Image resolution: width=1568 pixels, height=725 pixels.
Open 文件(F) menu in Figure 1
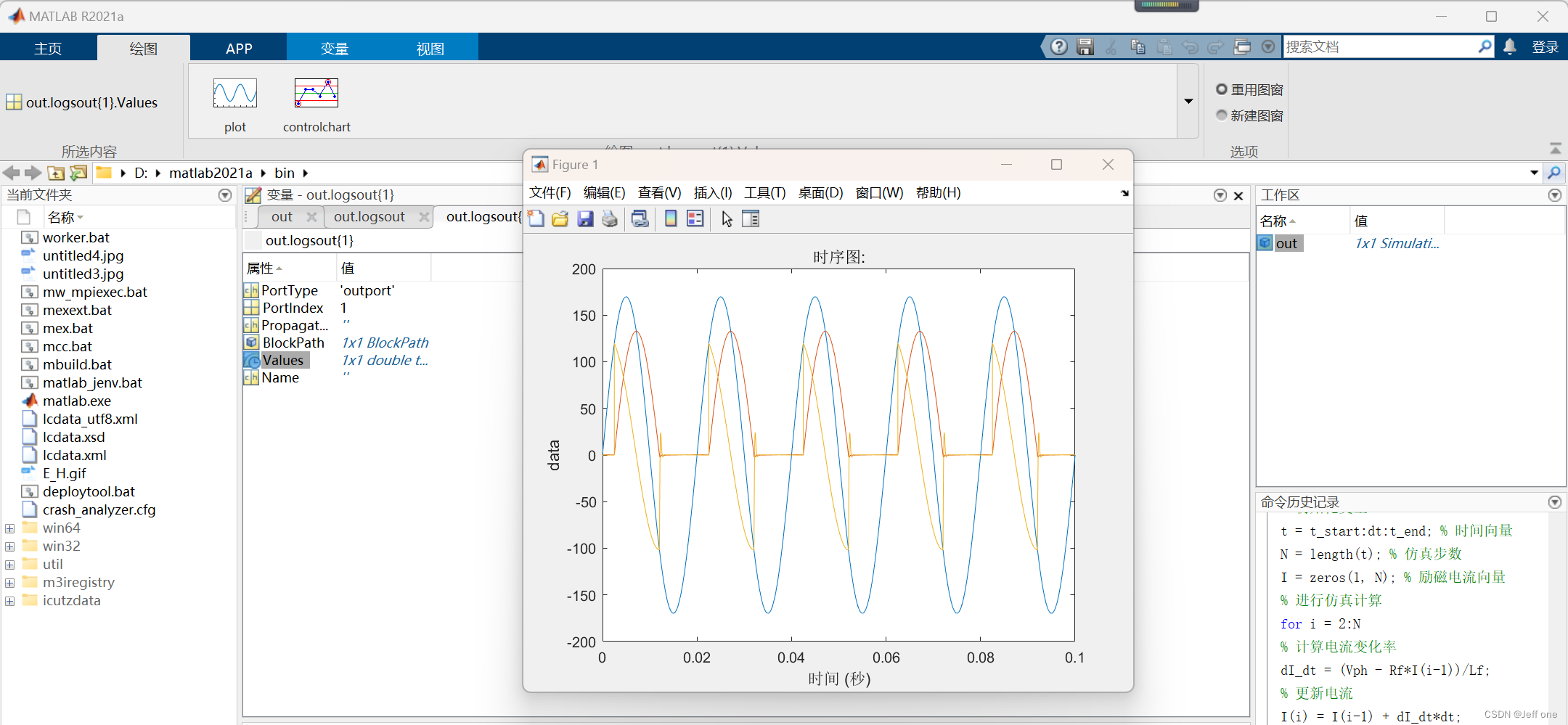(x=550, y=193)
